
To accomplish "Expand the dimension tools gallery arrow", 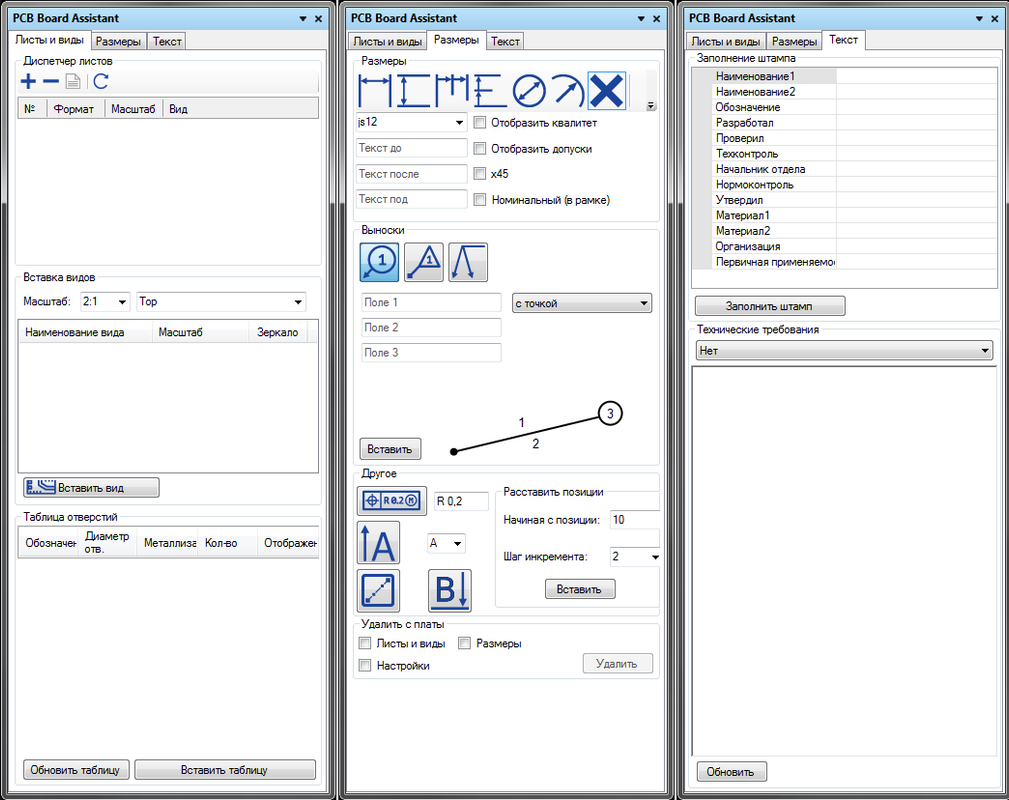I will [651, 106].
